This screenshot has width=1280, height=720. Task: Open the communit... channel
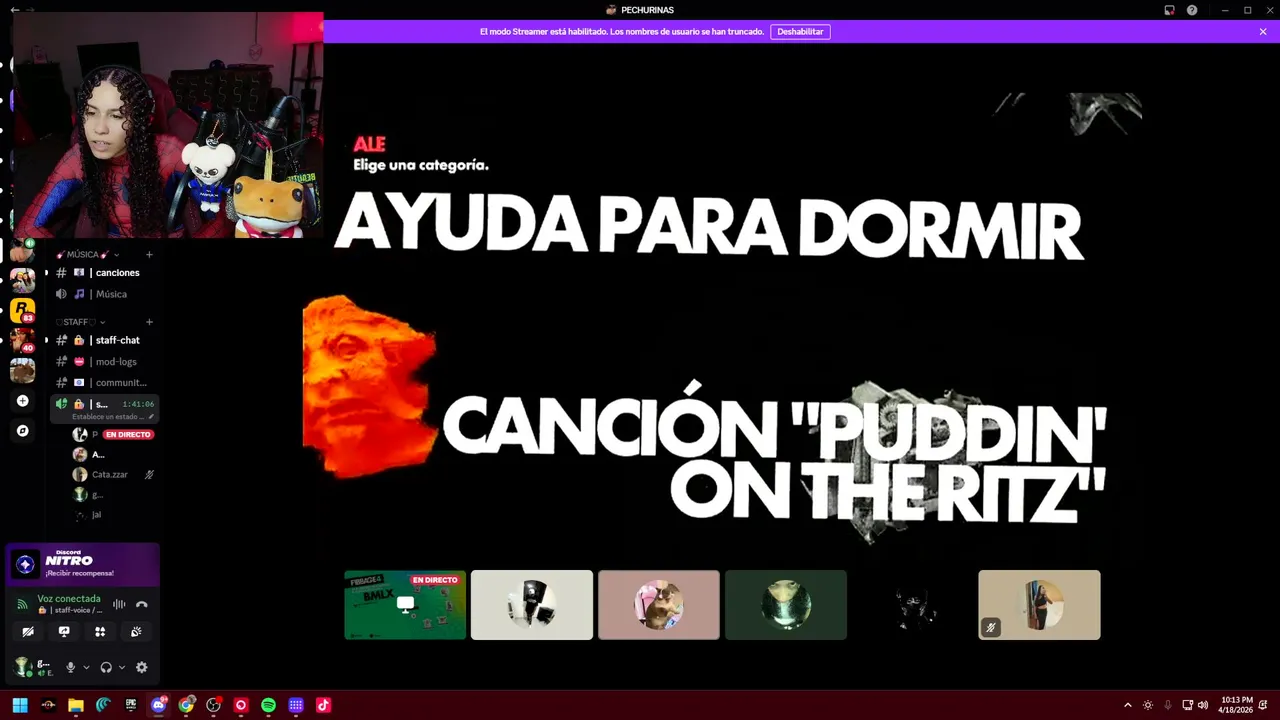point(105,382)
